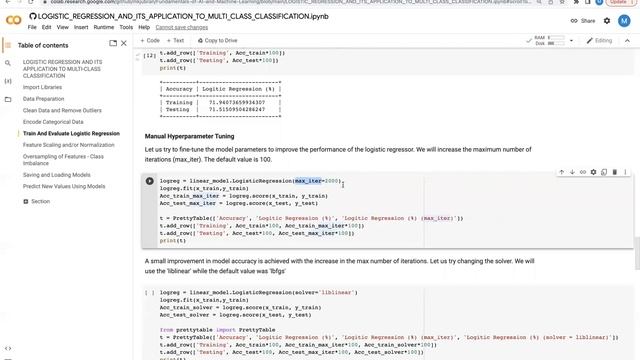Viewport: 640px width, 360px height.
Task: Open the File menu
Action: 32,27
